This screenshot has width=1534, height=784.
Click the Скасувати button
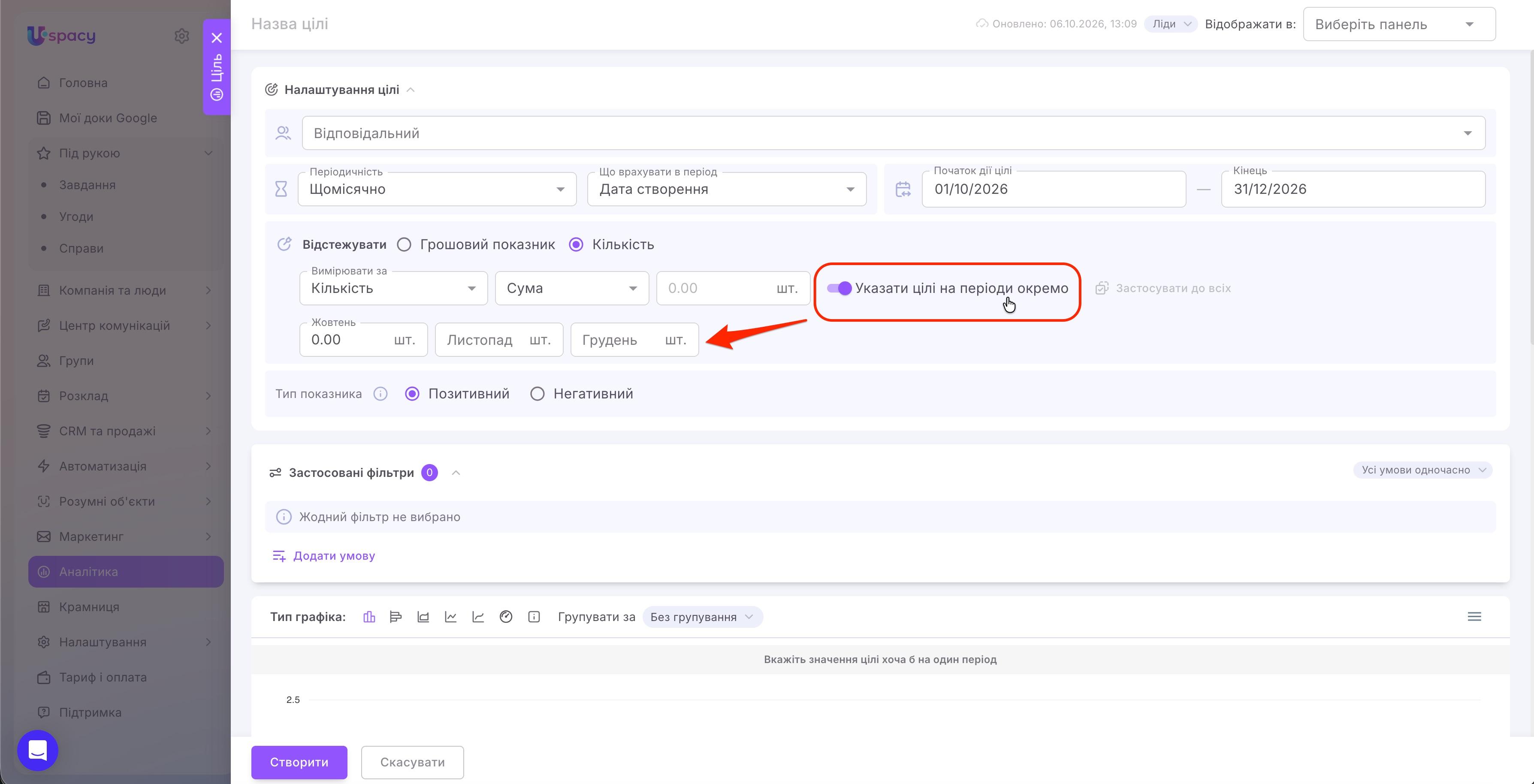[412, 762]
